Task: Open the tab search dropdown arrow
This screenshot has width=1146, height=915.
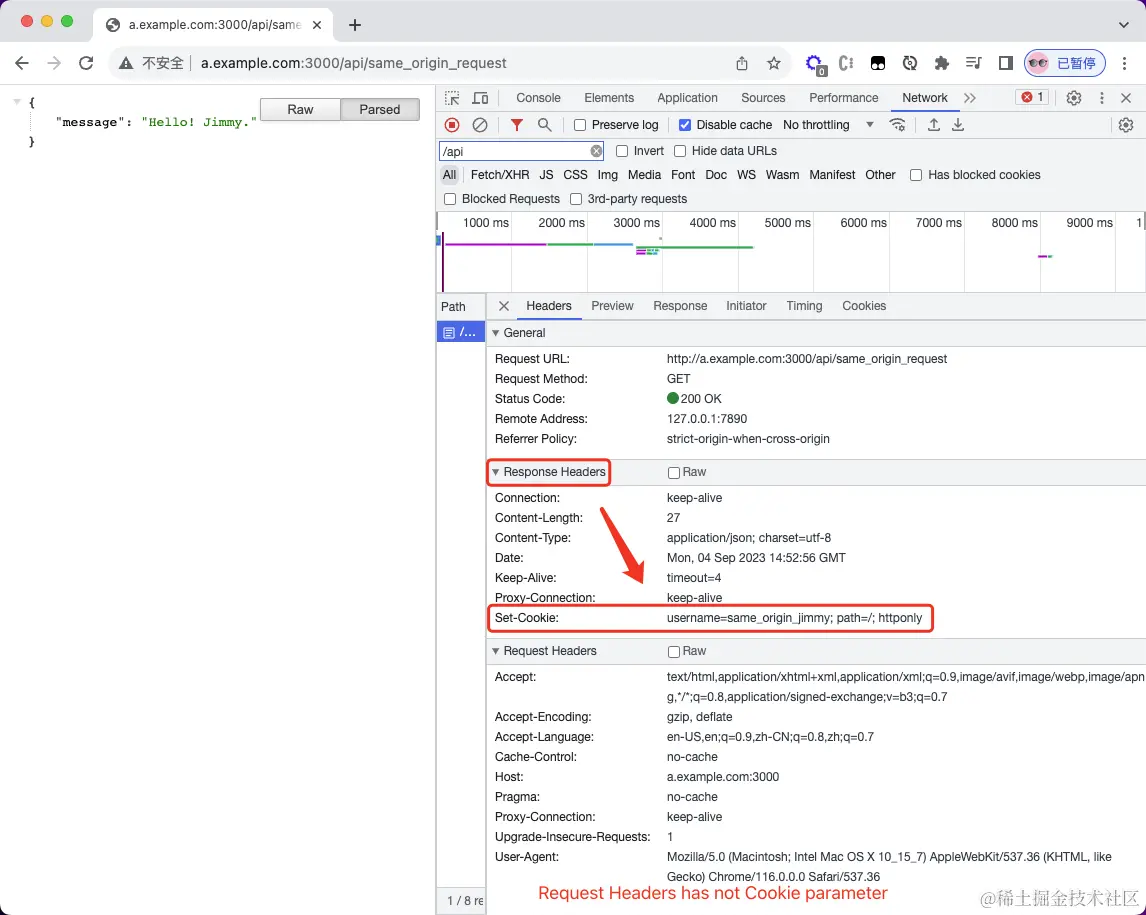Action: (1123, 24)
